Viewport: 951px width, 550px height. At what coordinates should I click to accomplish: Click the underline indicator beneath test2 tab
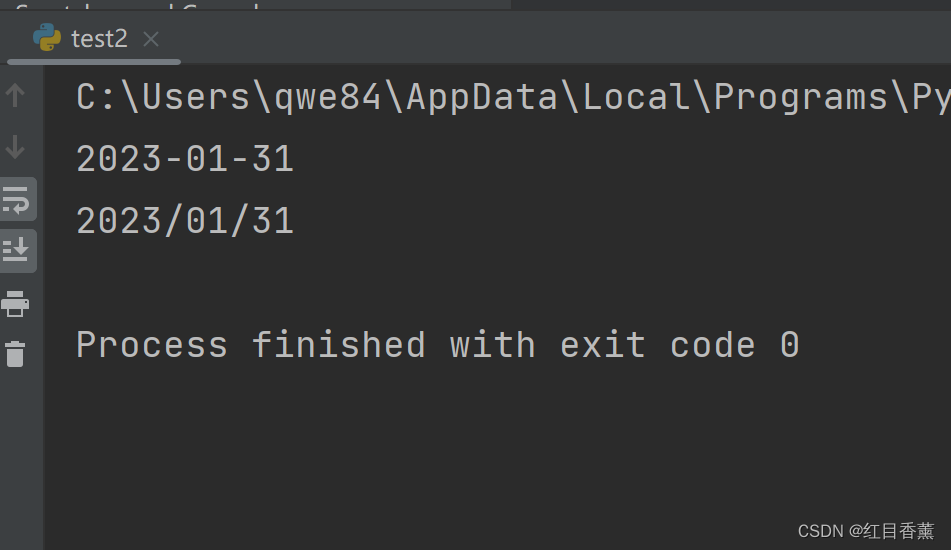(94, 62)
